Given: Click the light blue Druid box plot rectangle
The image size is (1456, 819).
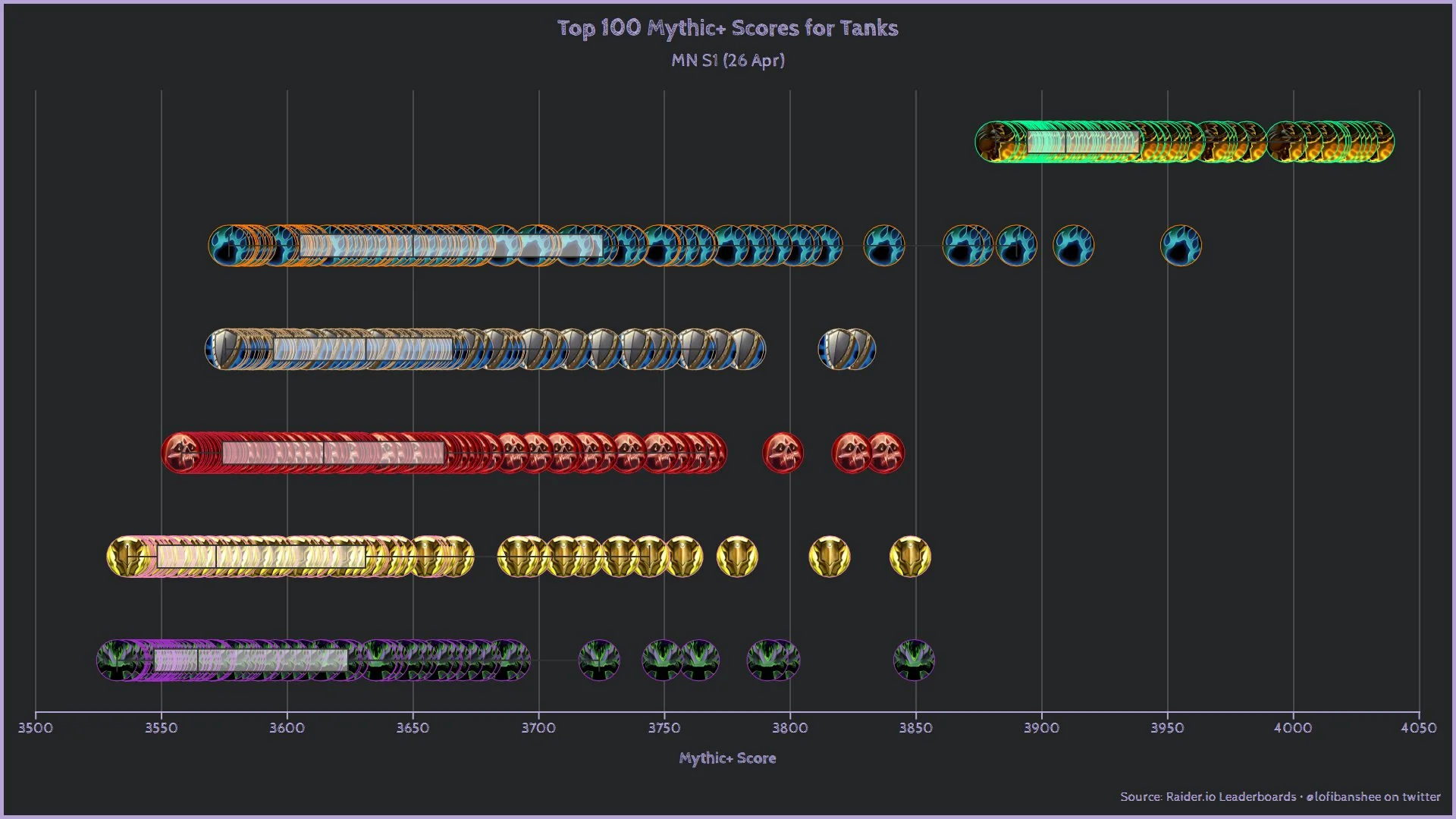Looking at the screenshot, I should 450,246.
